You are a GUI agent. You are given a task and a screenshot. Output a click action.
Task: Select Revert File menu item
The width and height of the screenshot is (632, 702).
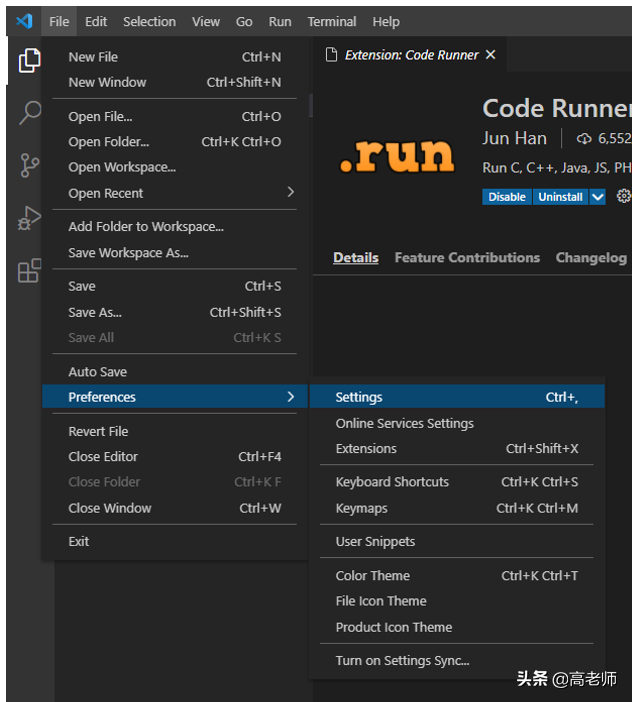[175, 431]
